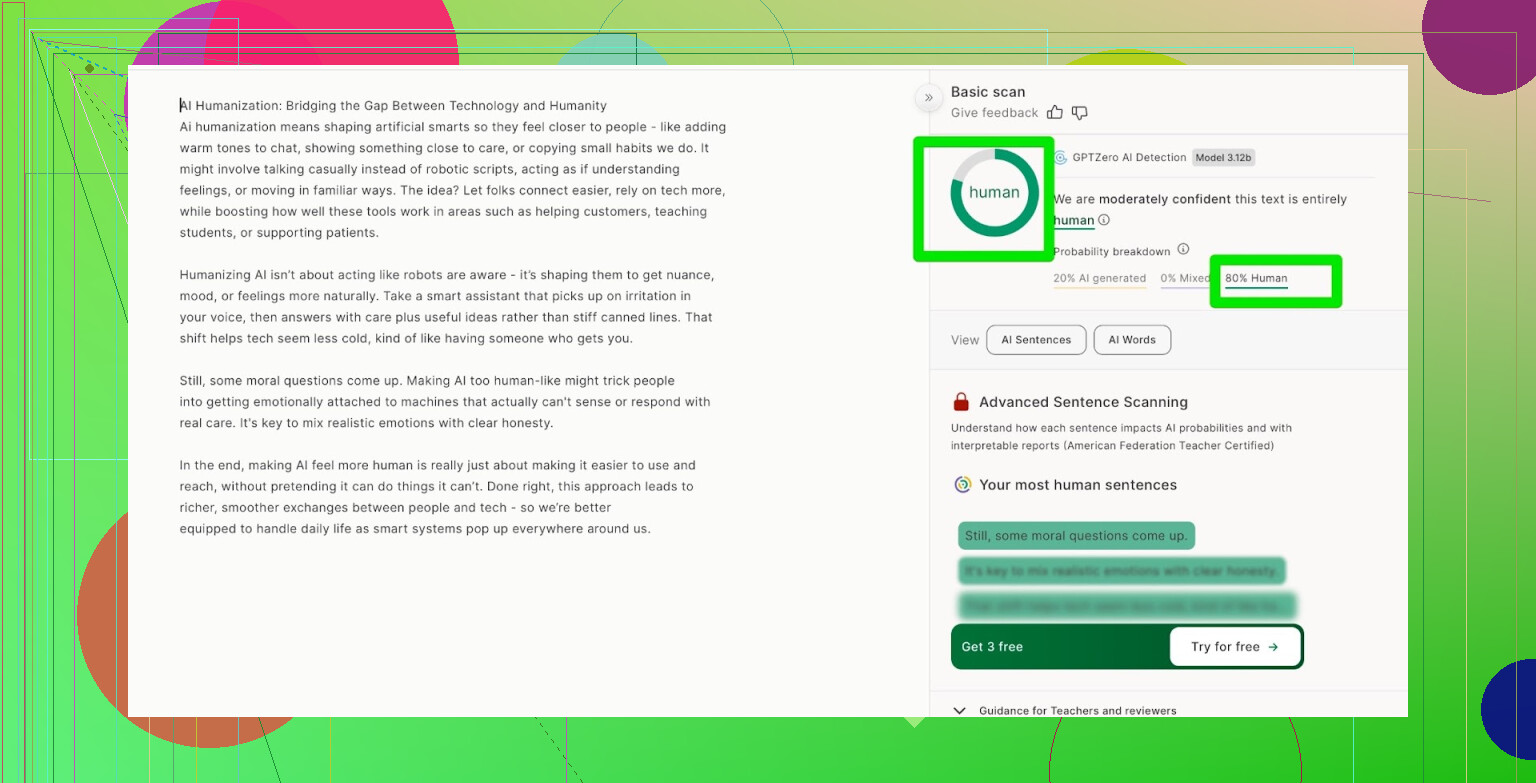The image size is (1536, 783).
Task: Click the underlined human verdict link
Action: tap(1073, 220)
